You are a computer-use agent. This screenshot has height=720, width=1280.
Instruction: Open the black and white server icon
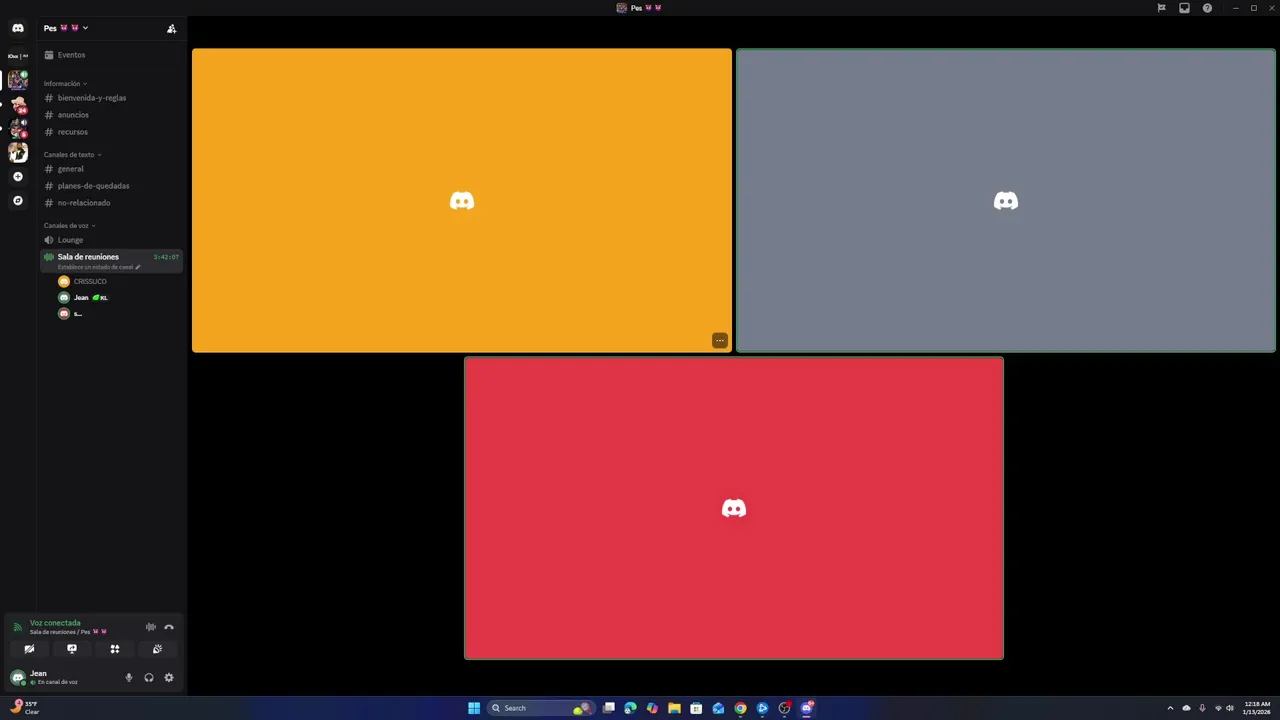pyautogui.click(x=18, y=152)
